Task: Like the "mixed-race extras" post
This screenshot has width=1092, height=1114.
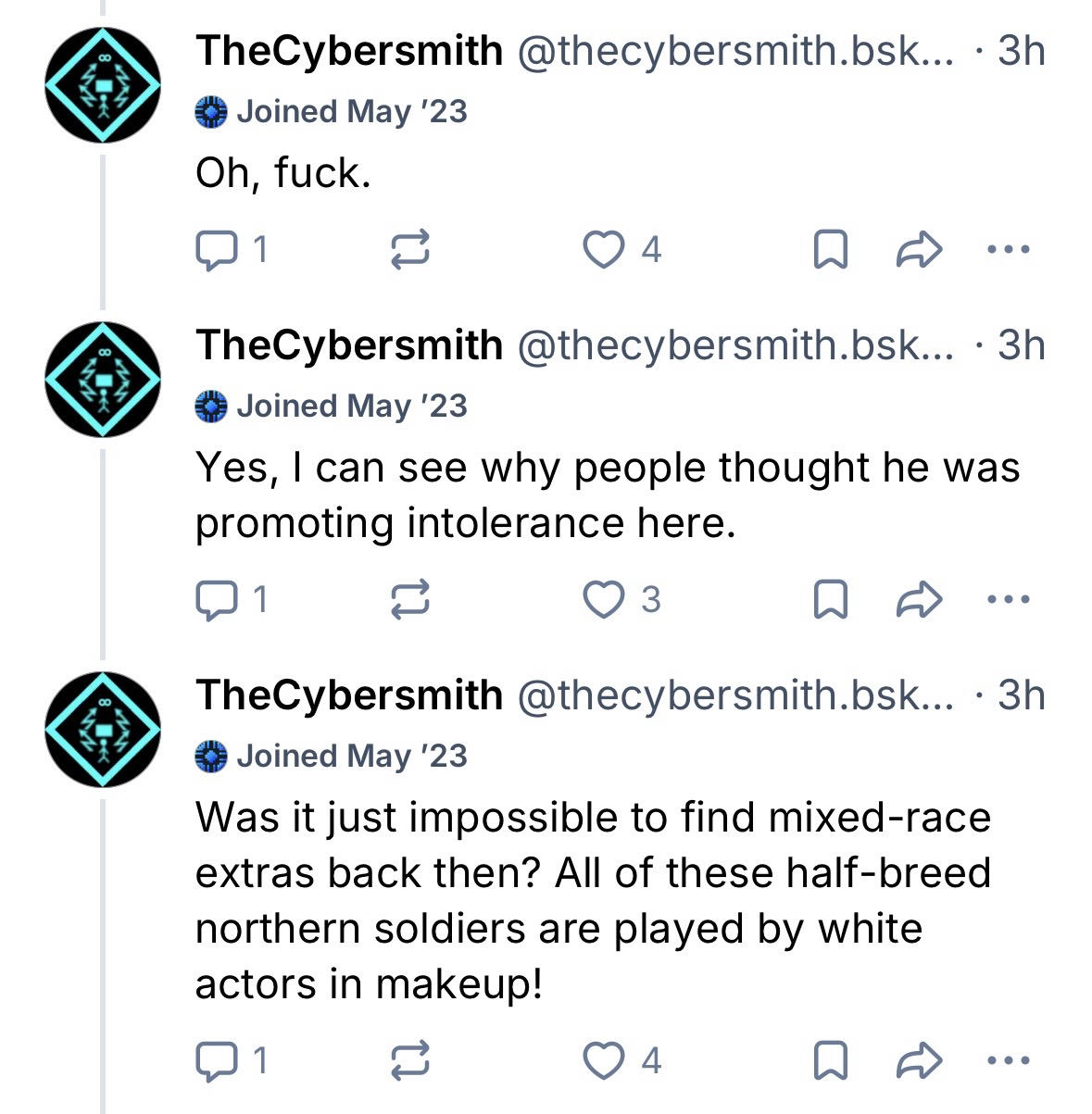Action: [604, 1060]
